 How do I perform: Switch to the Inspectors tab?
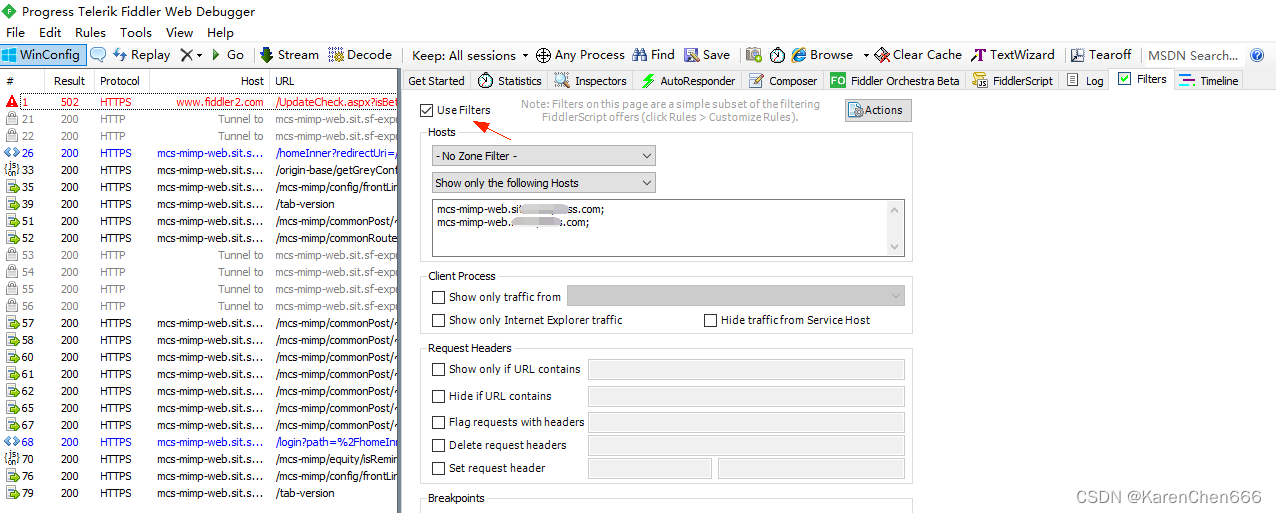pyautogui.click(x=591, y=81)
